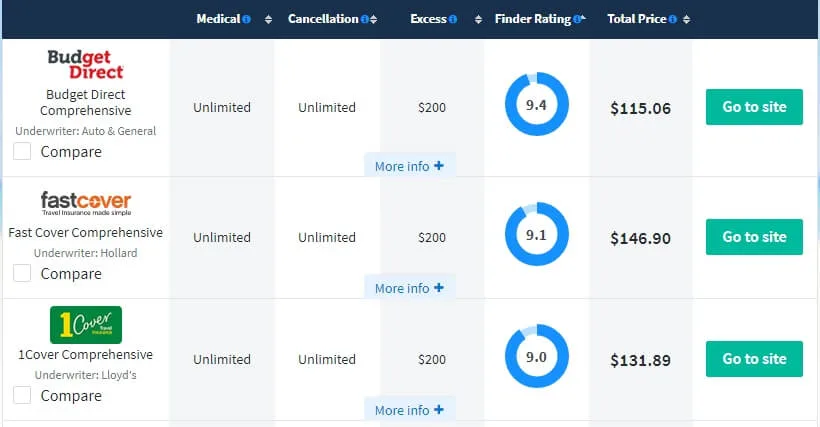Tick Compare checkbox for Budget Direct Comprehensive
This screenshot has height=427, width=820.
coord(22,152)
